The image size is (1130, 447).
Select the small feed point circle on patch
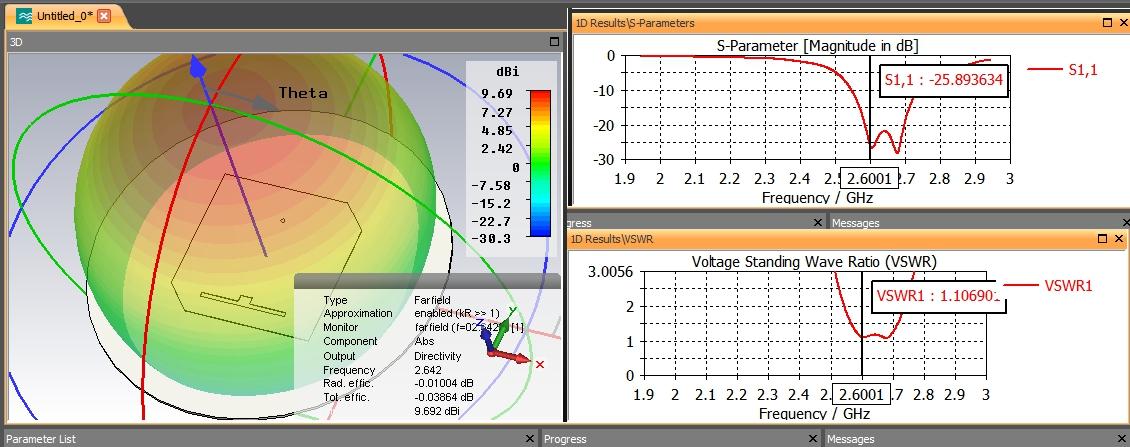(x=282, y=221)
